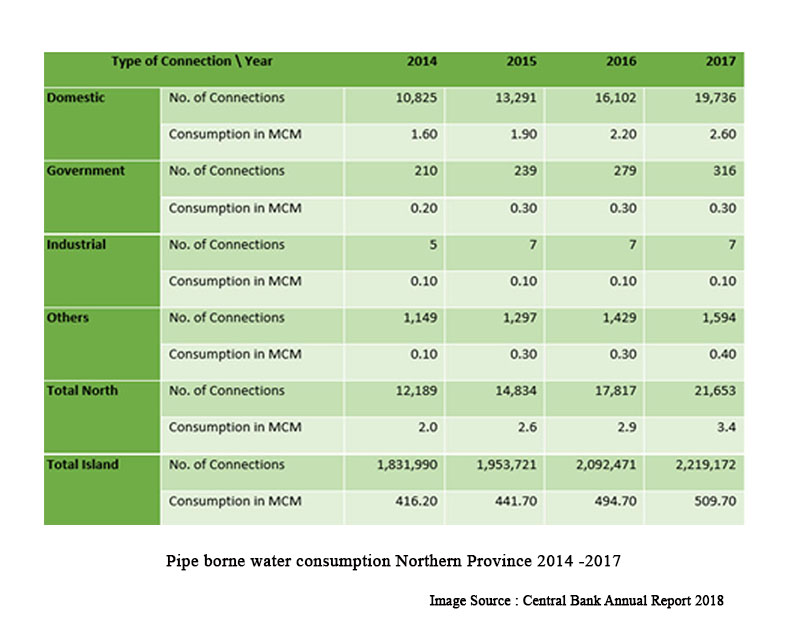
Task: Select the Total North row label
Action: 82,391
